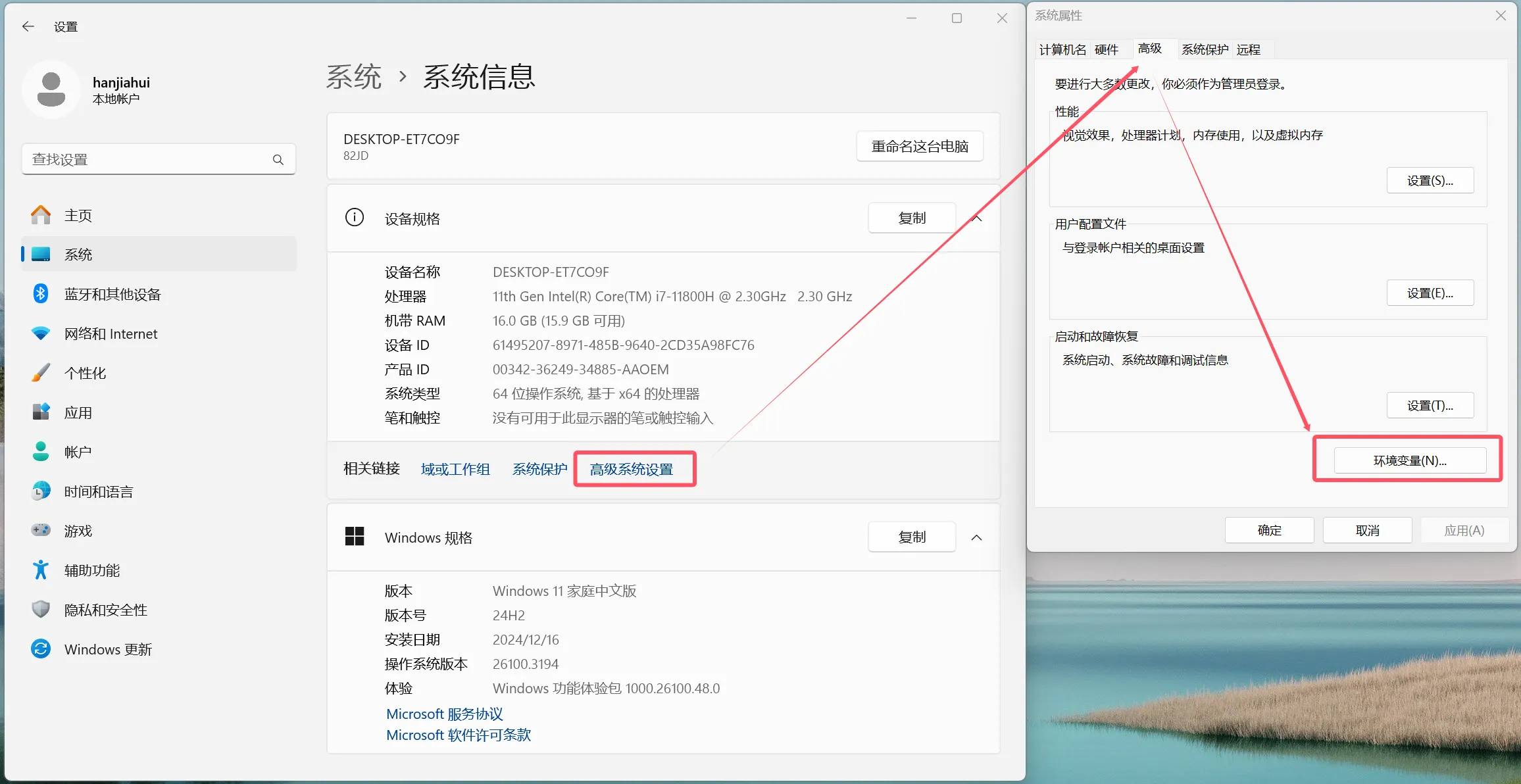Open the 域或工作组 link
Viewport: 1521px width, 784px height.
(455, 470)
